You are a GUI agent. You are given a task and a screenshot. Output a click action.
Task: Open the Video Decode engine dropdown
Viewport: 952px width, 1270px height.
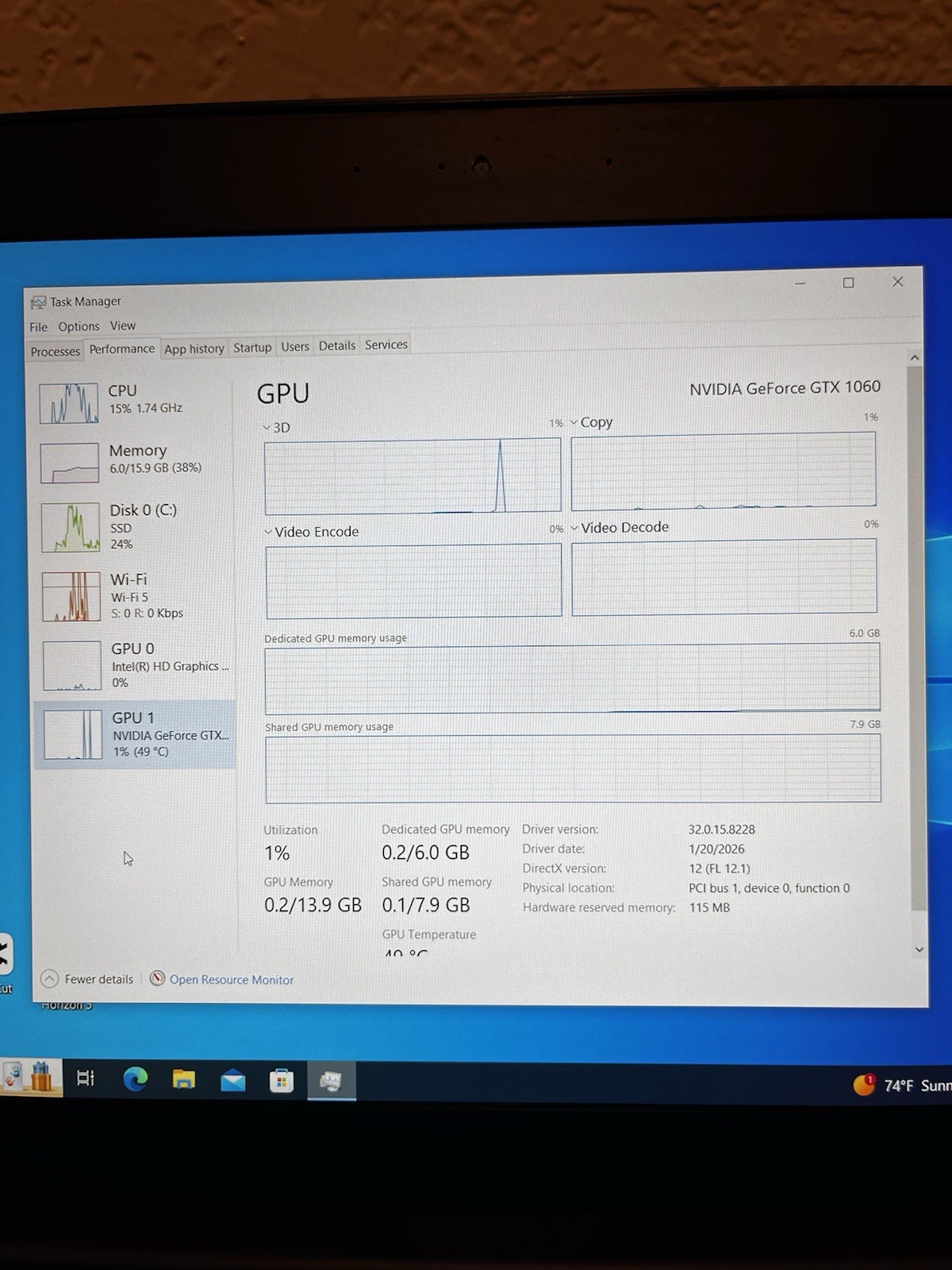(620, 527)
